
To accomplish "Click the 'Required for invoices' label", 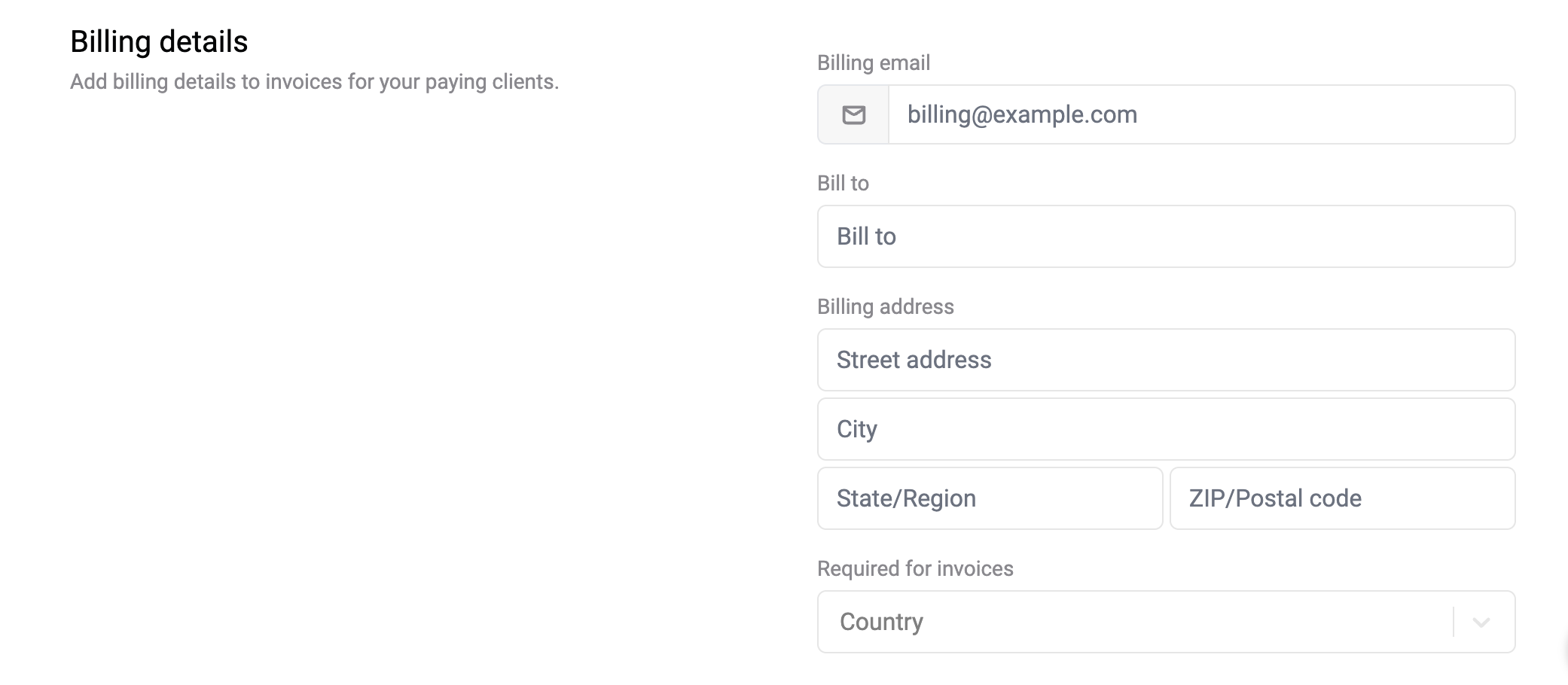I will tap(915, 568).
